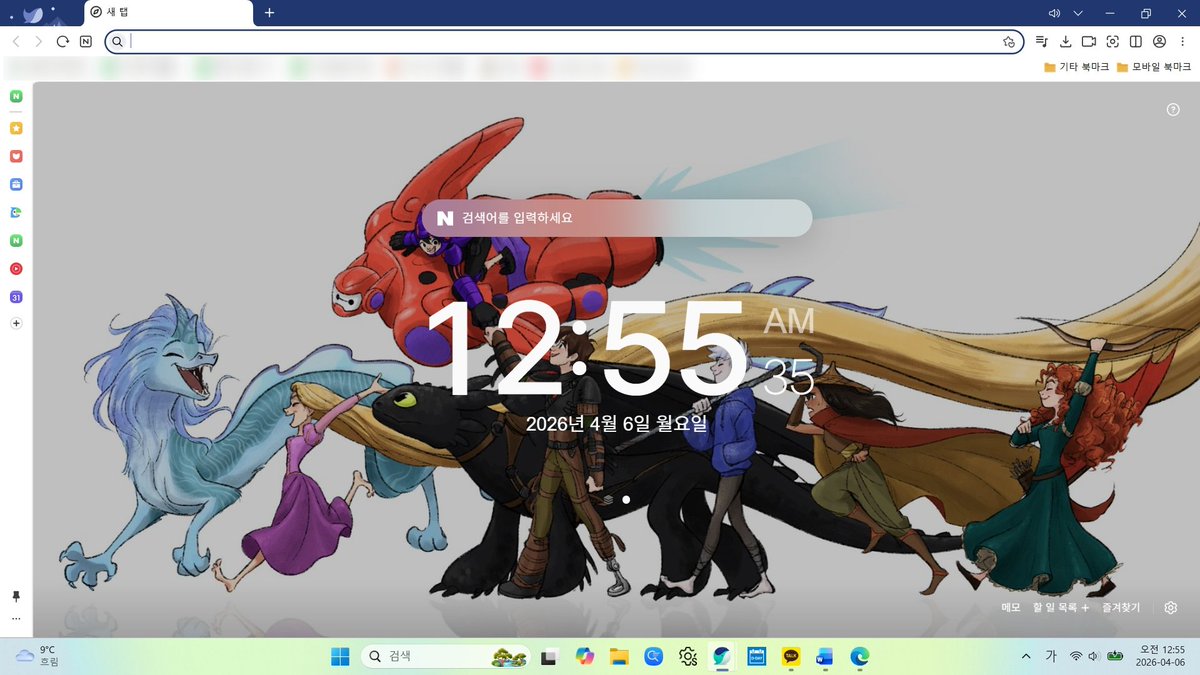
Task: Open the help question mark icon
Action: (x=1174, y=110)
